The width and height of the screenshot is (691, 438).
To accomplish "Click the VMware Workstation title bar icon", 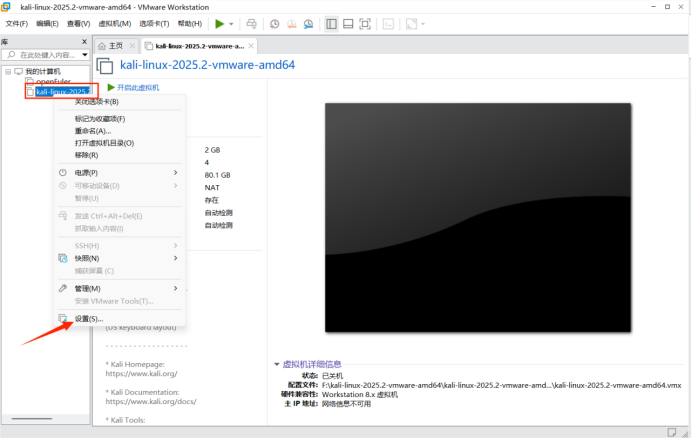I will pos(6,7).
